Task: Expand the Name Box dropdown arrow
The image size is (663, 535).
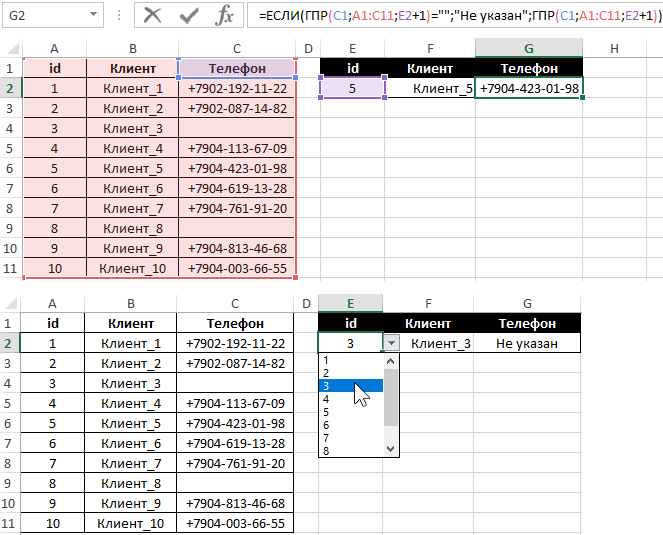Action: [93, 15]
